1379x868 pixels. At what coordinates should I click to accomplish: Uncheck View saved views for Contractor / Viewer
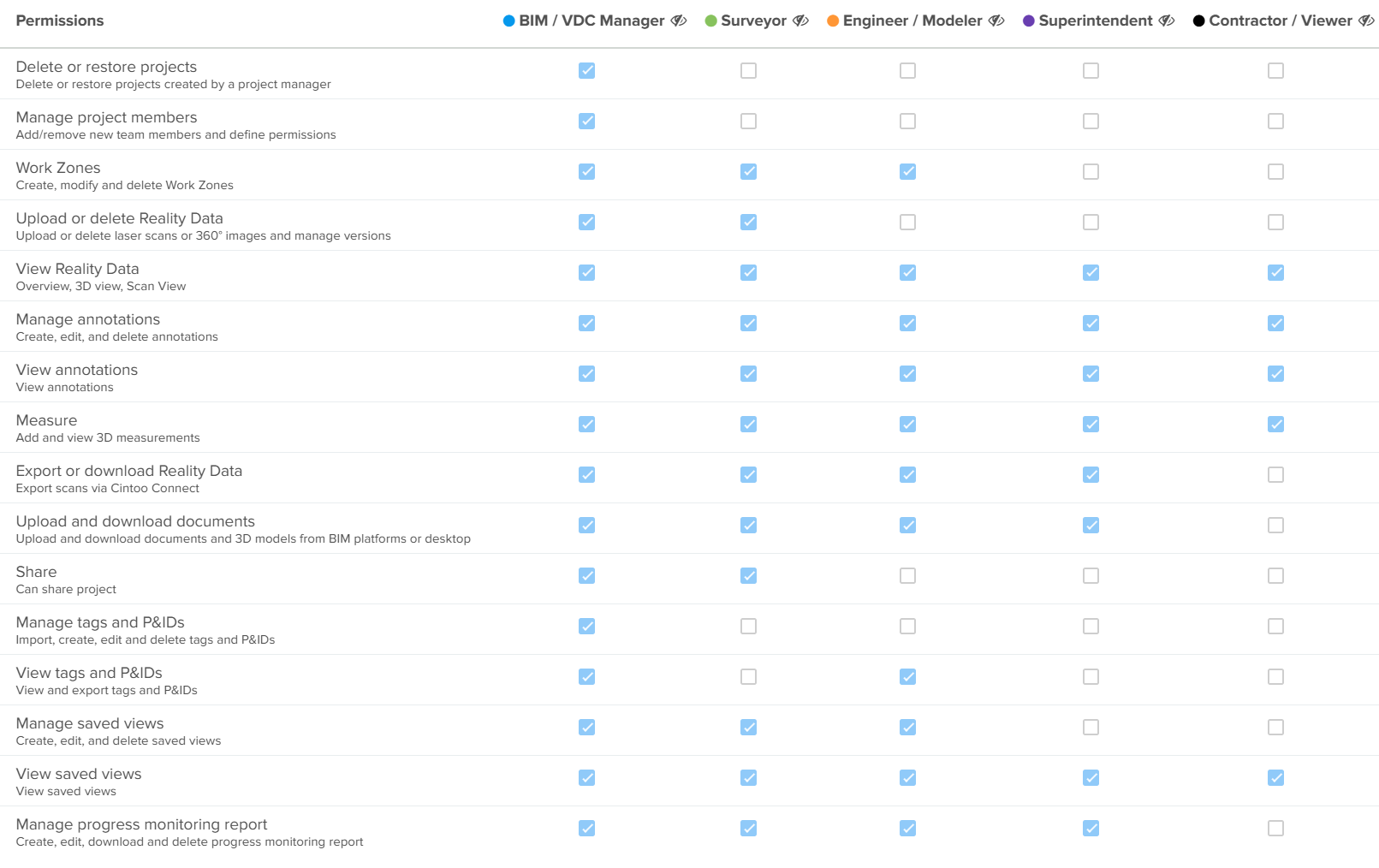tap(1275, 778)
